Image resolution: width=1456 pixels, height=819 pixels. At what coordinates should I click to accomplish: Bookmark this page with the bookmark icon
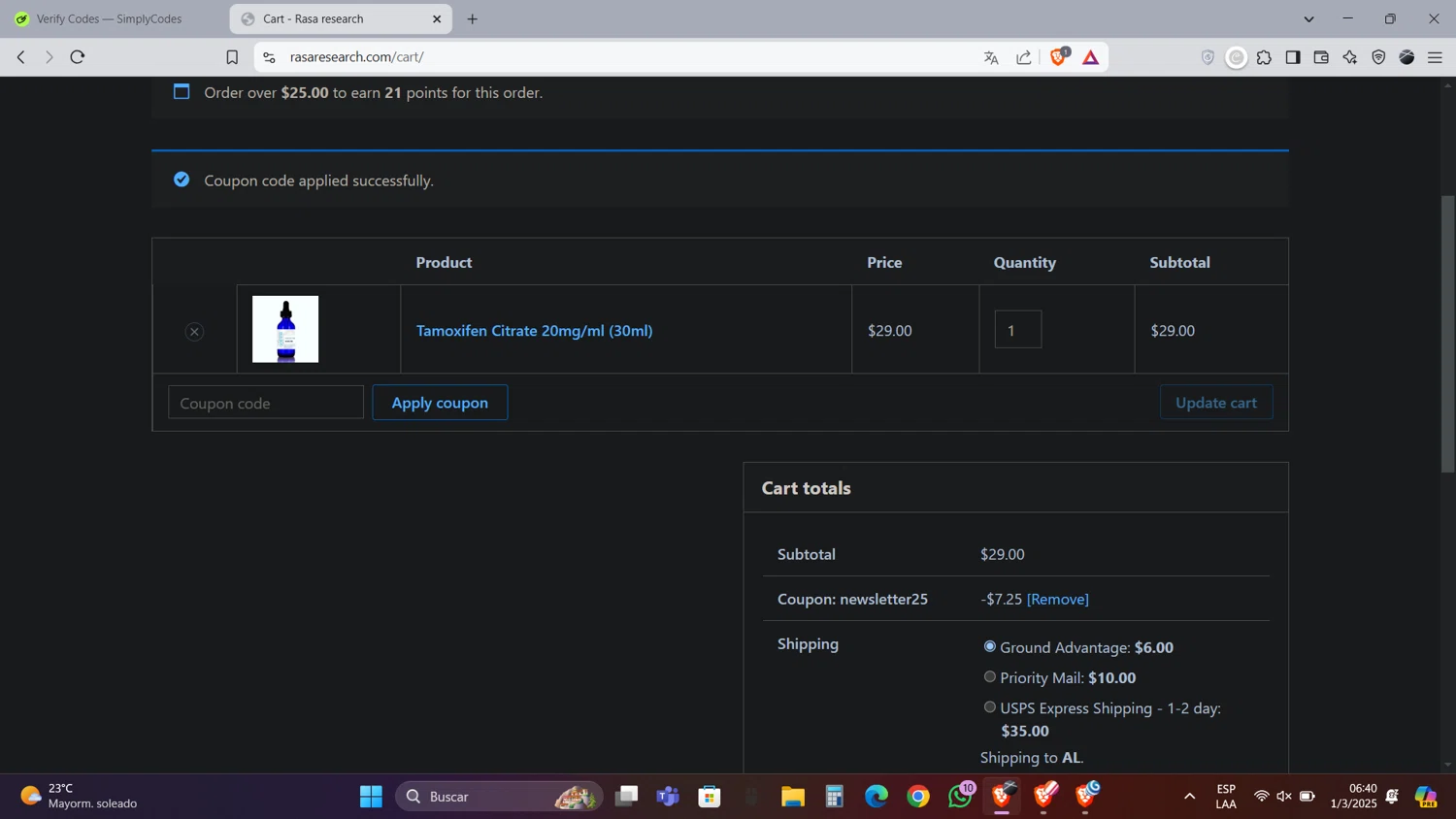(232, 57)
